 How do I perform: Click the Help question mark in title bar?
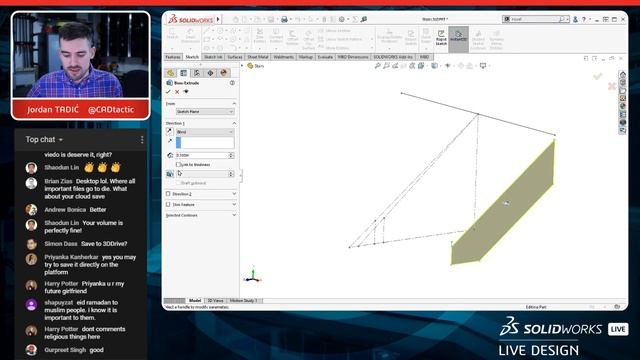(584, 19)
